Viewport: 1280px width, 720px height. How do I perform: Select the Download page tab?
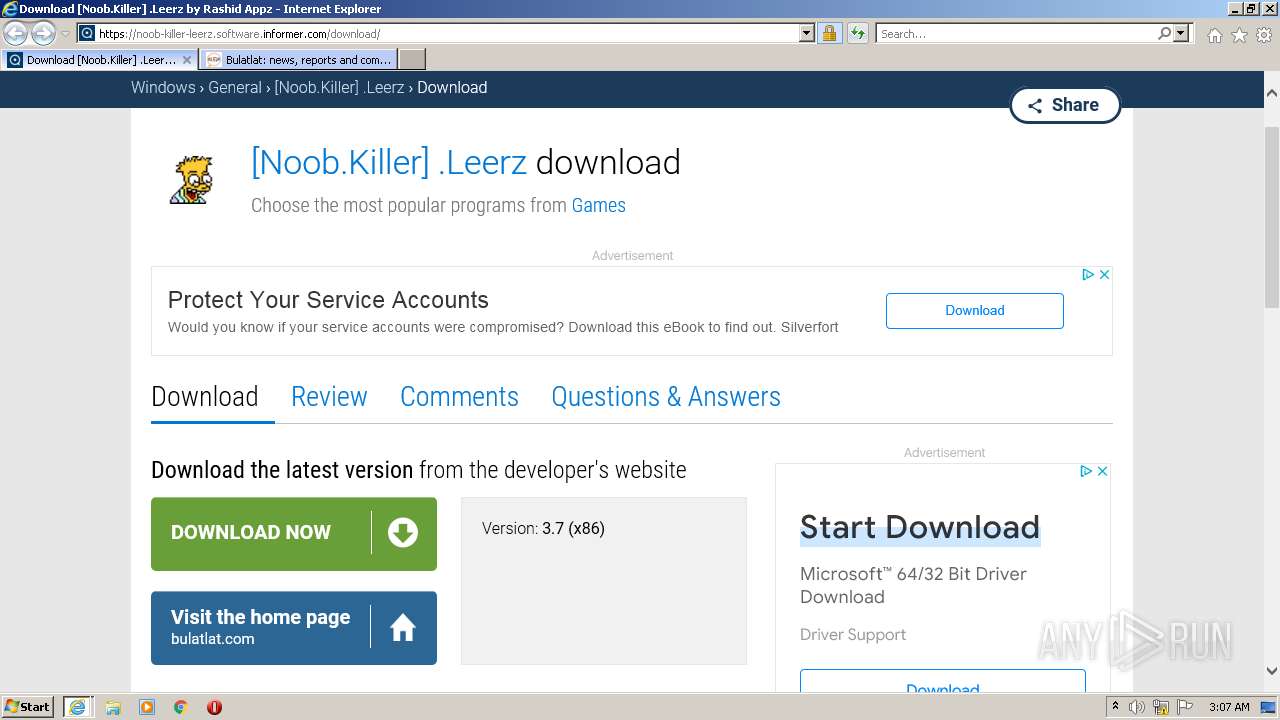click(205, 397)
